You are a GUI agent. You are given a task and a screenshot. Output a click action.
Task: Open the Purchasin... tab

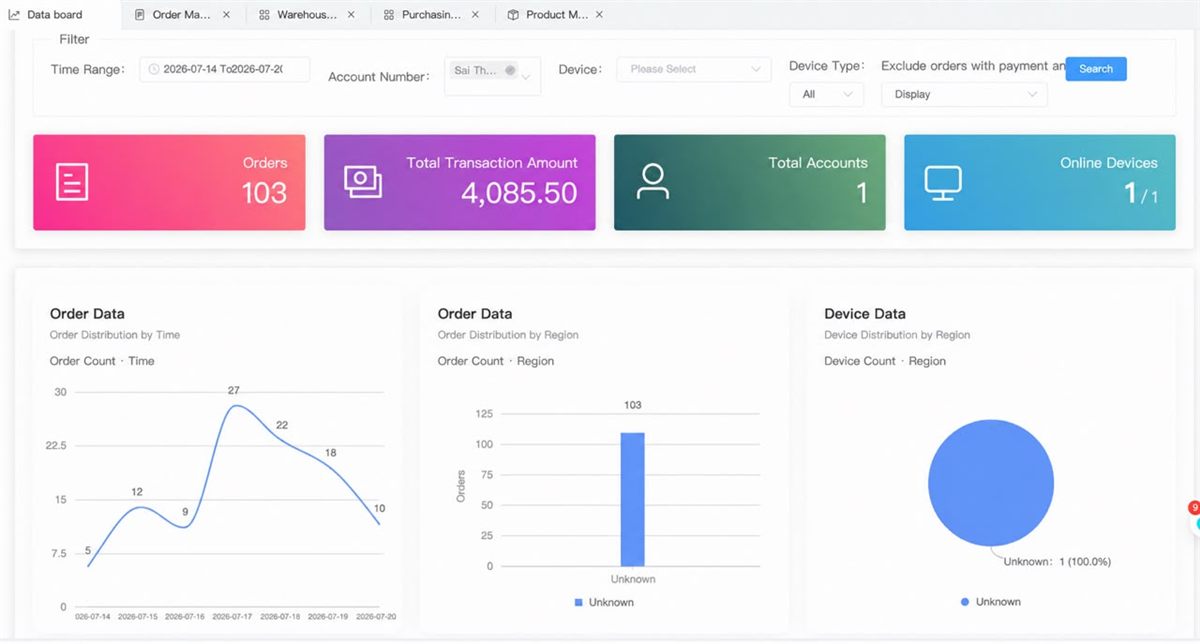tap(431, 15)
